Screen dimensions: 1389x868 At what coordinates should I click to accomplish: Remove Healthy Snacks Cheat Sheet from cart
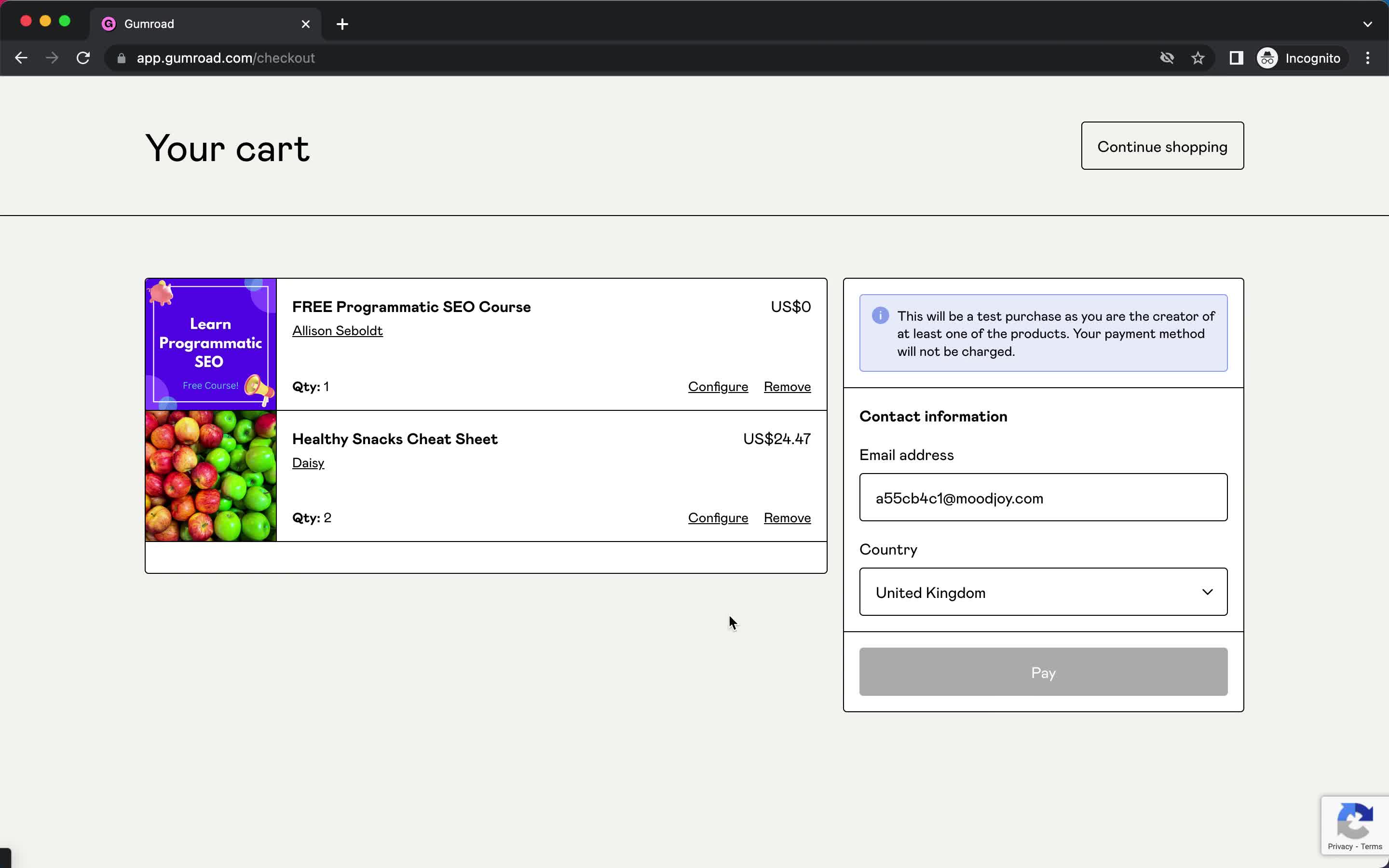pos(787,518)
